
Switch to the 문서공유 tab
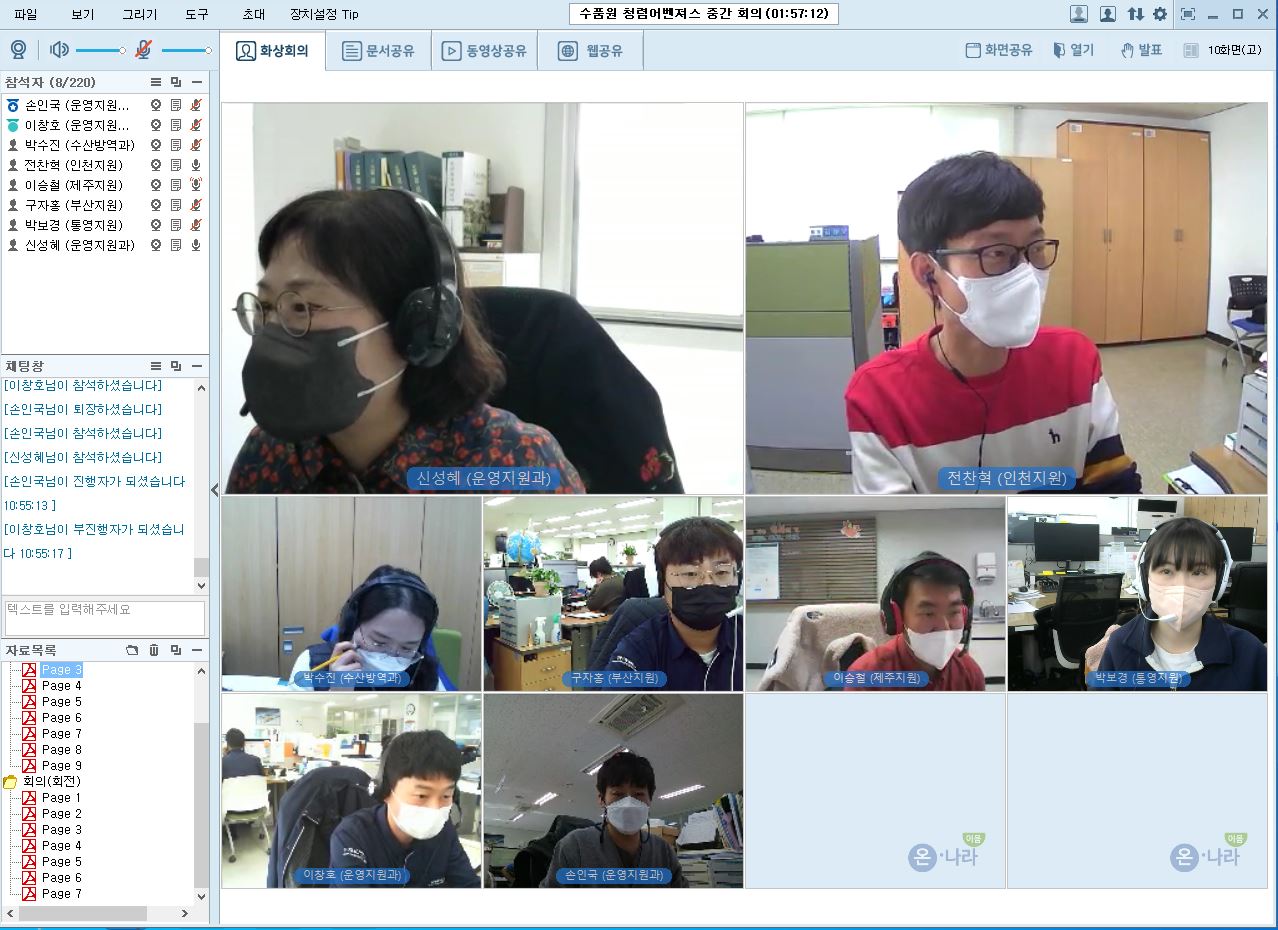[x=378, y=51]
